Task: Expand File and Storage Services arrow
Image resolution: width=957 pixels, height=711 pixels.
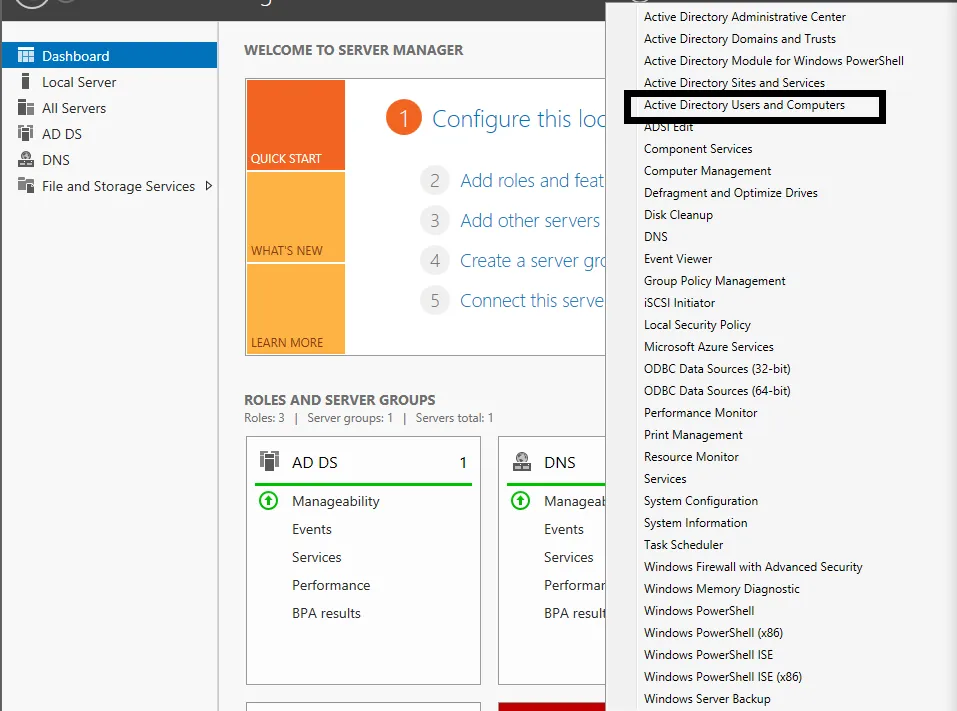Action: pos(209,186)
